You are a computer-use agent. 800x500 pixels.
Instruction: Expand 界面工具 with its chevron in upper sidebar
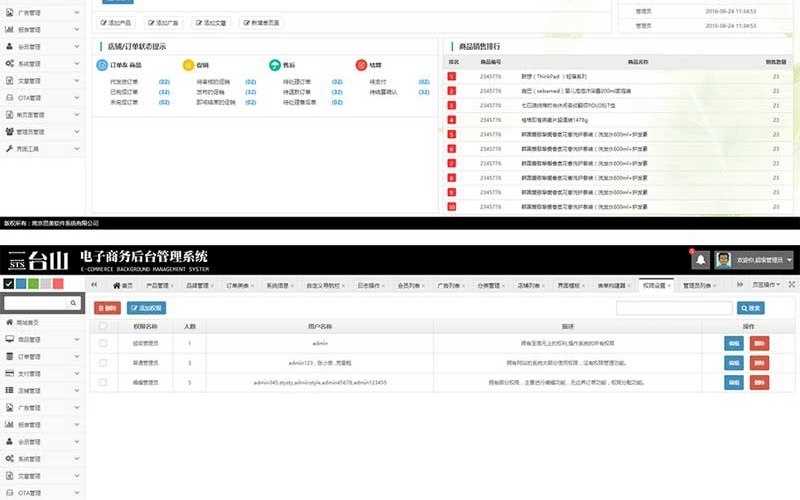pyautogui.click(x=77, y=148)
